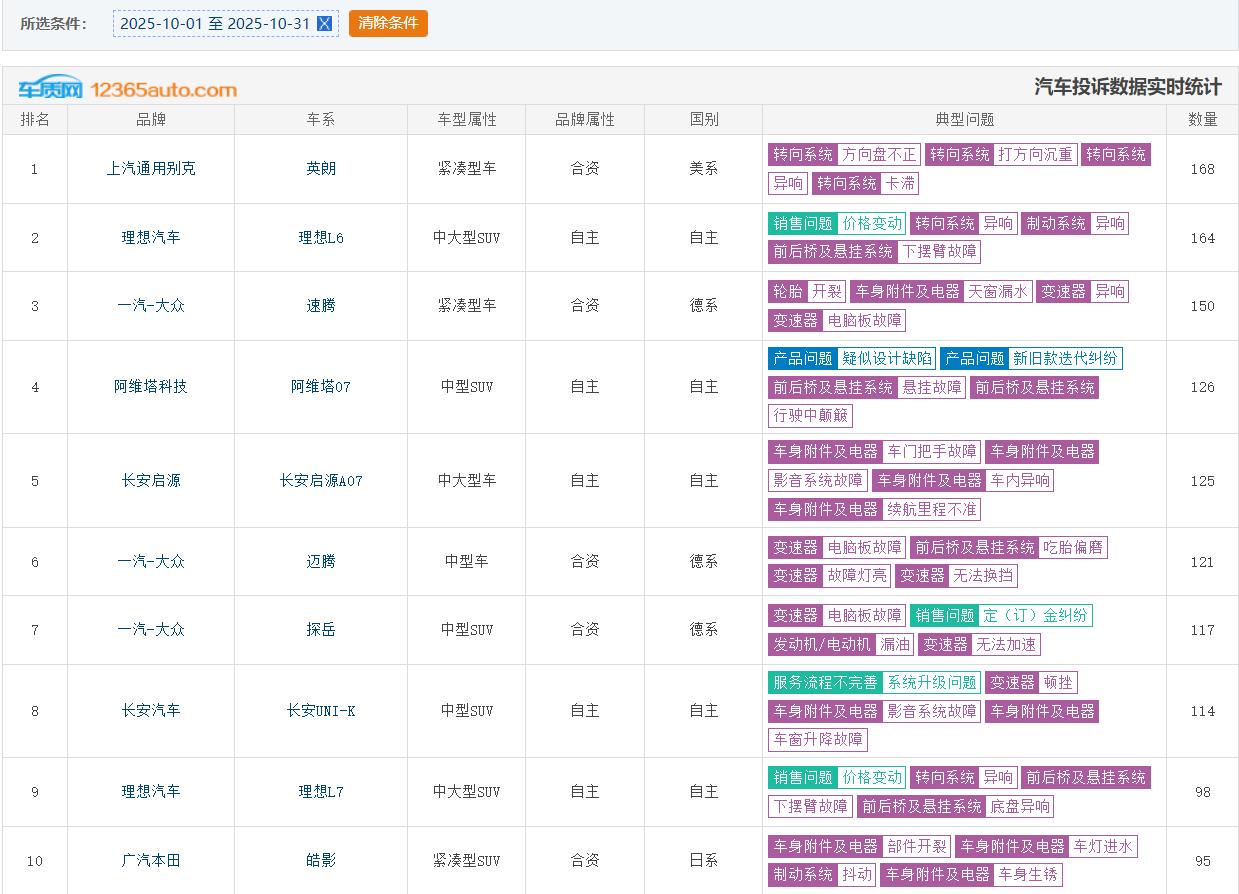
Task: Open the 英朗 car series link
Action: [x=321, y=169]
